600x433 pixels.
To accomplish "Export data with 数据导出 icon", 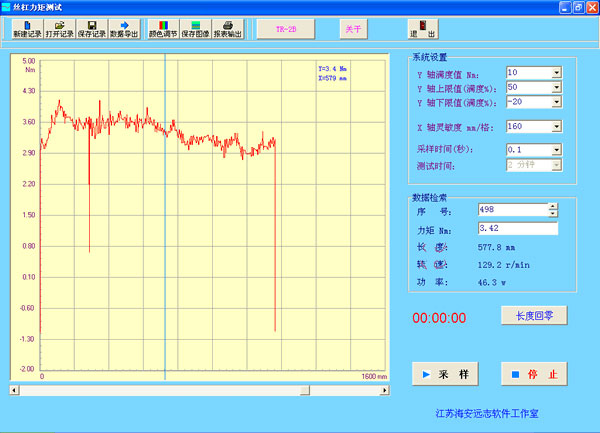I will point(124,28).
